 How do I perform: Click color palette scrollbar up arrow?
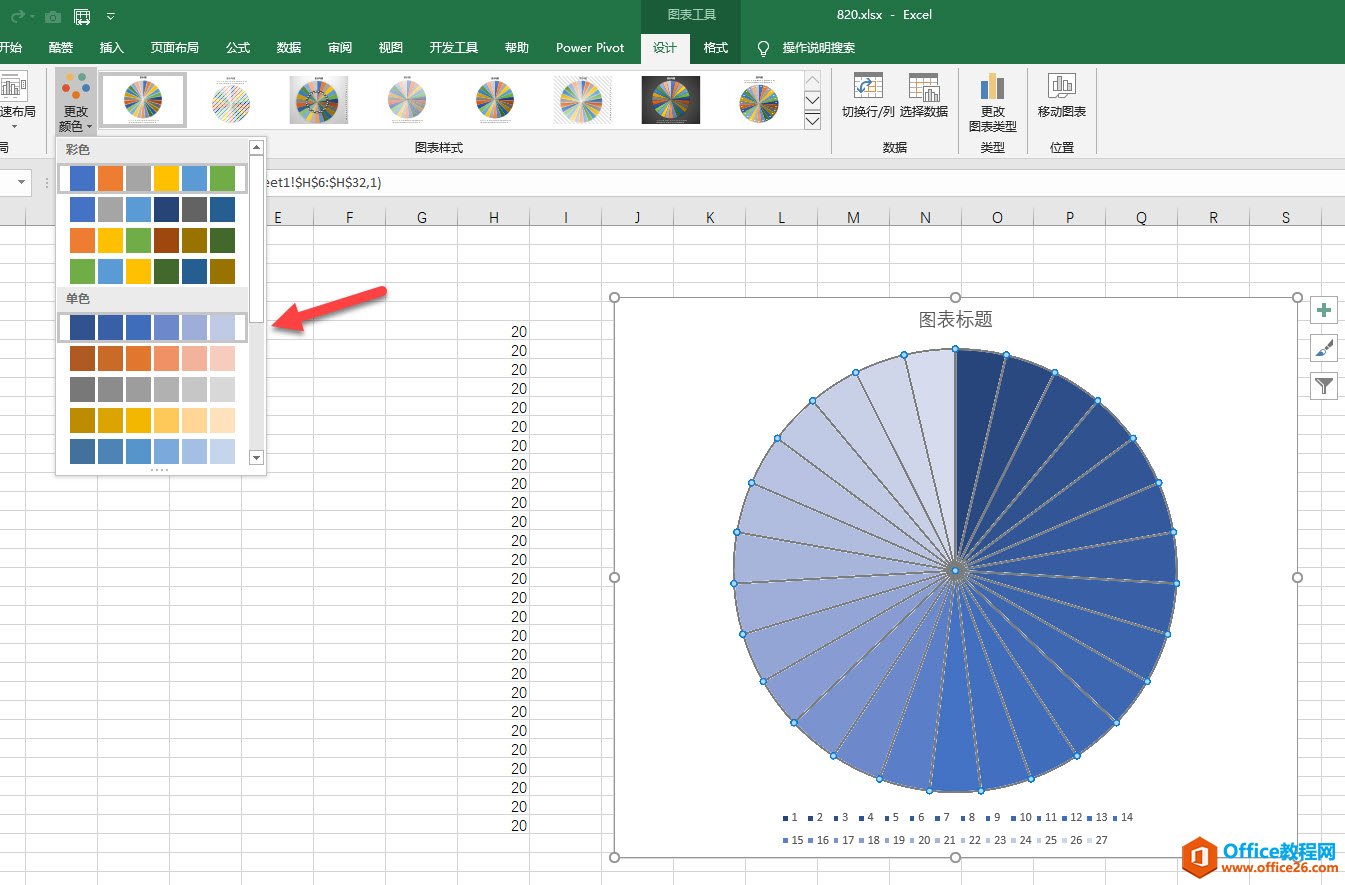coord(256,147)
